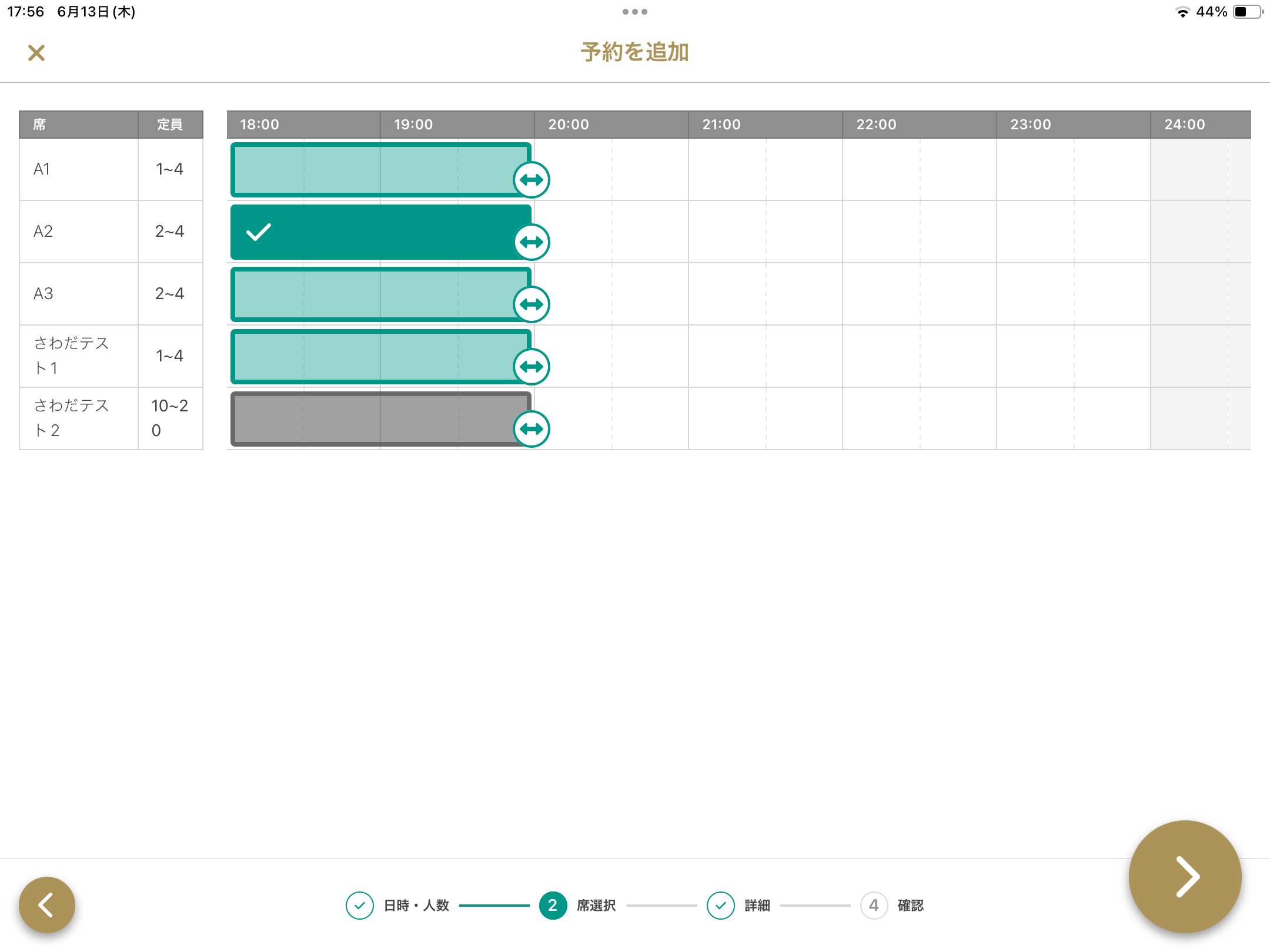This screenshot has width=1270, height=952.
Task: Tap the resize handle on A1 row
Action: [532, 180]
